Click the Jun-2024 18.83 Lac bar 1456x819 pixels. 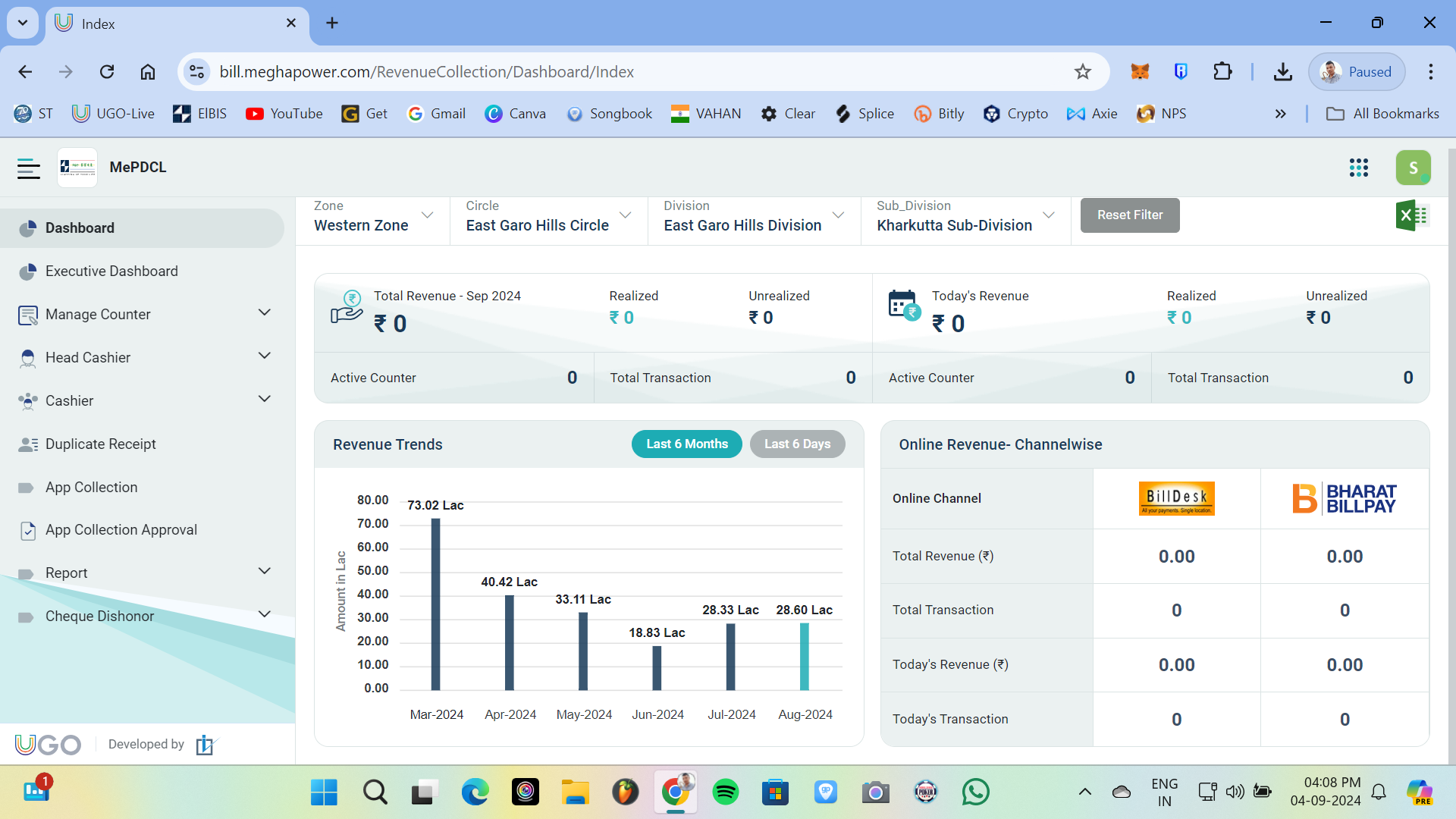(x=657, y=668)
